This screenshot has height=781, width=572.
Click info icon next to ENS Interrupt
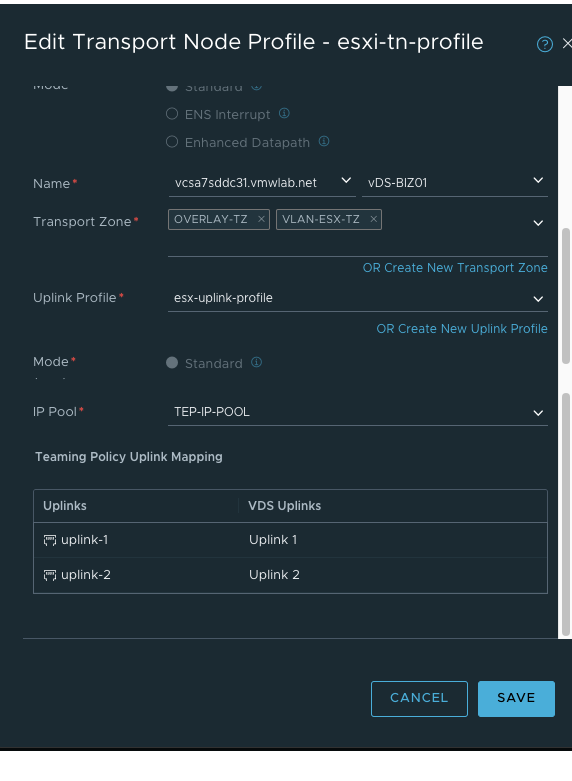(284, 113)
